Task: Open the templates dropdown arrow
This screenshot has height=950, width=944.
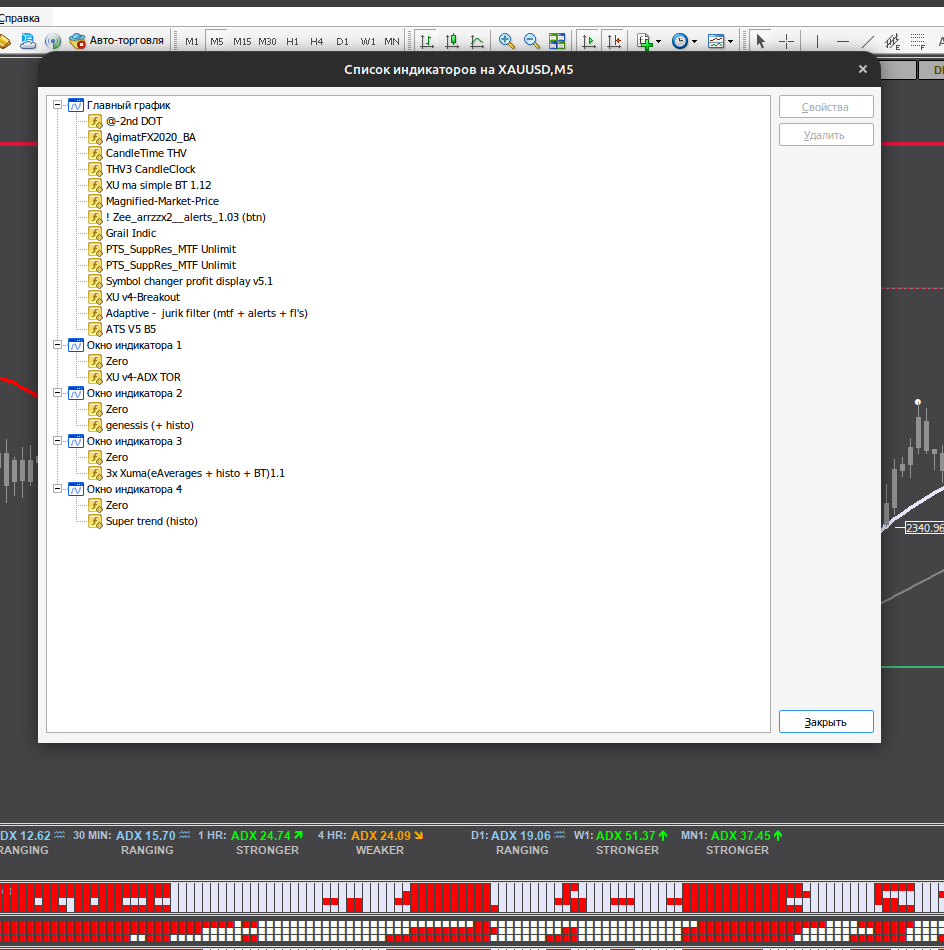Action: click(x=730, y=42)
